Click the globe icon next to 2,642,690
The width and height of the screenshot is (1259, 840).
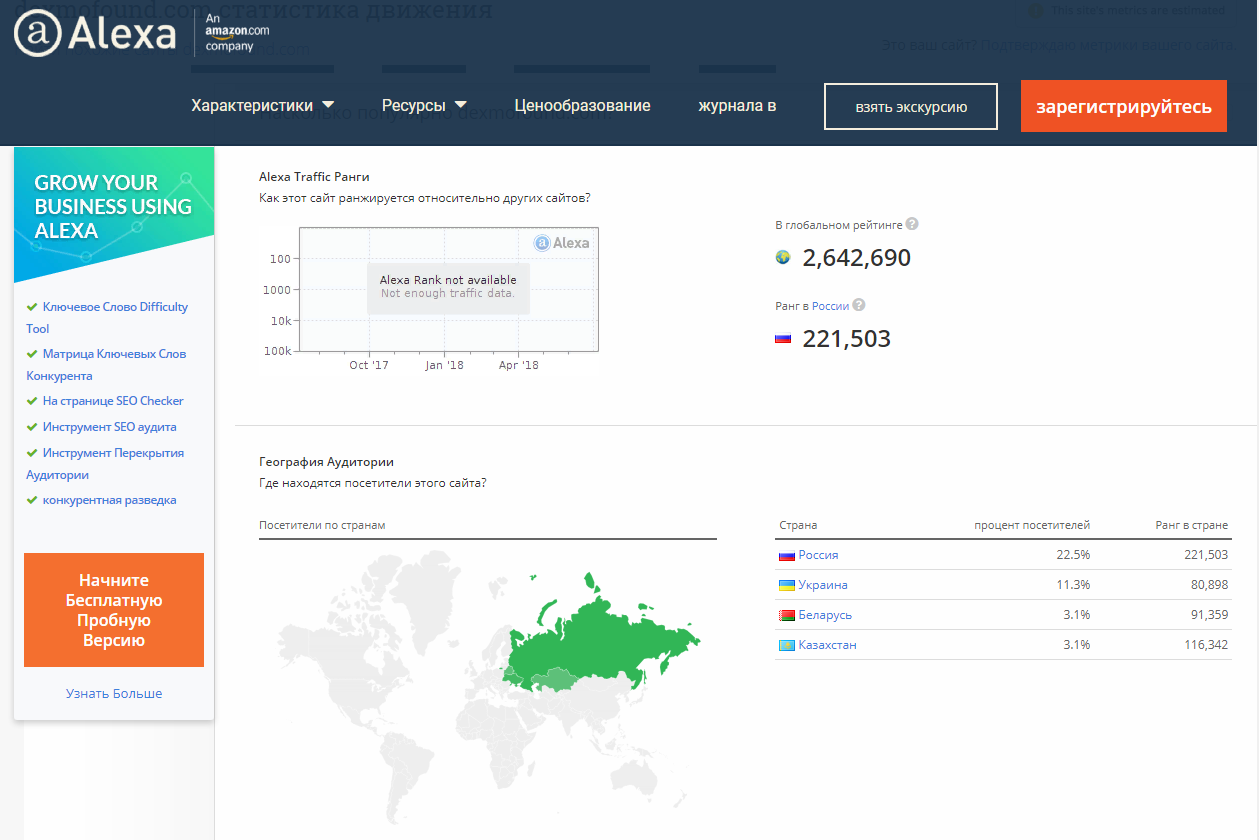783,258
